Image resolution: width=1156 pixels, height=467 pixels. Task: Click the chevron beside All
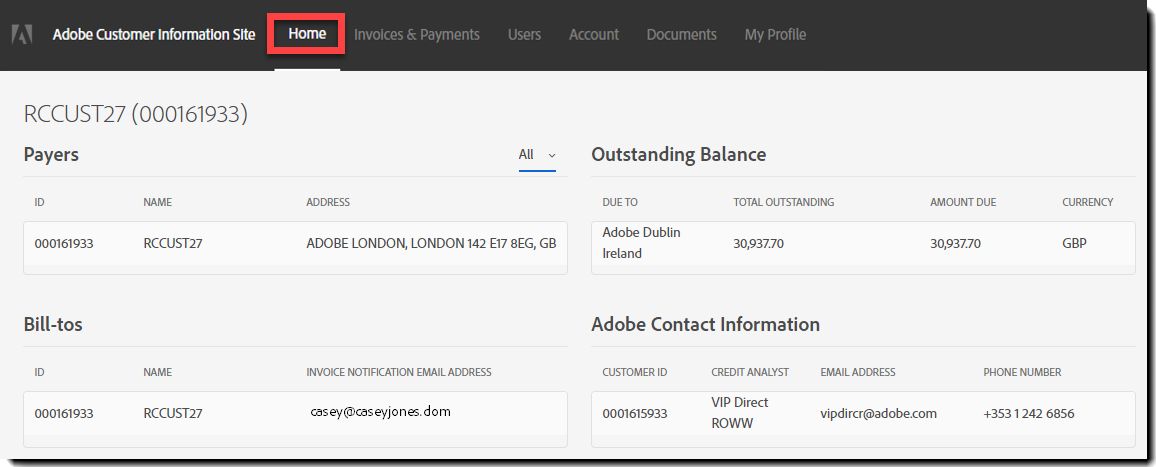point(551,156)
